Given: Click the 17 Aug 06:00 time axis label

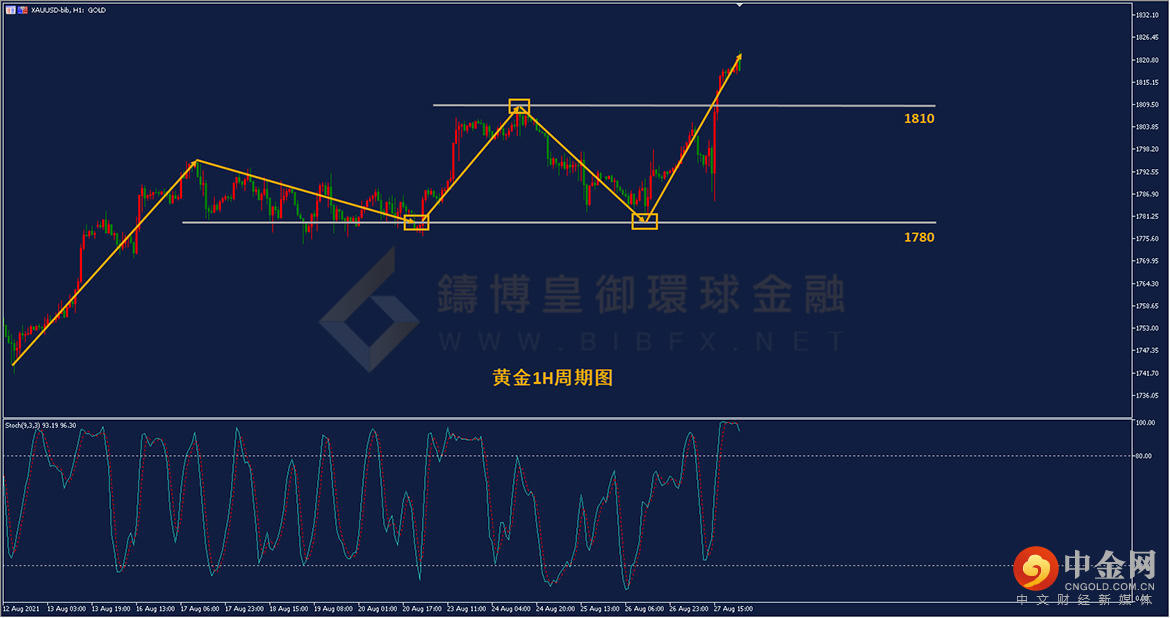Looking at the screenshot, I should pos(199,609).
